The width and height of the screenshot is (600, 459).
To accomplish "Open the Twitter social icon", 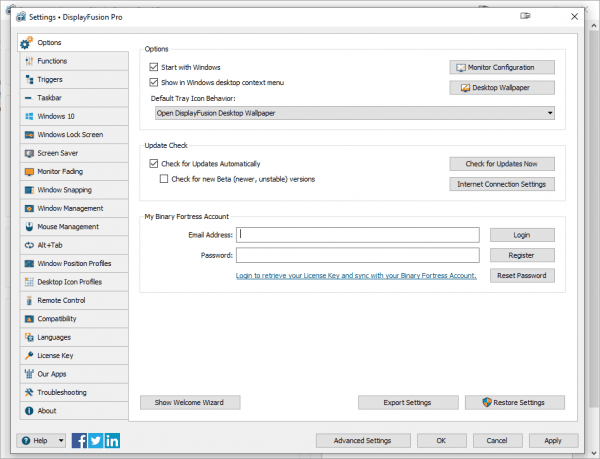I will click(x=96, y=441).
